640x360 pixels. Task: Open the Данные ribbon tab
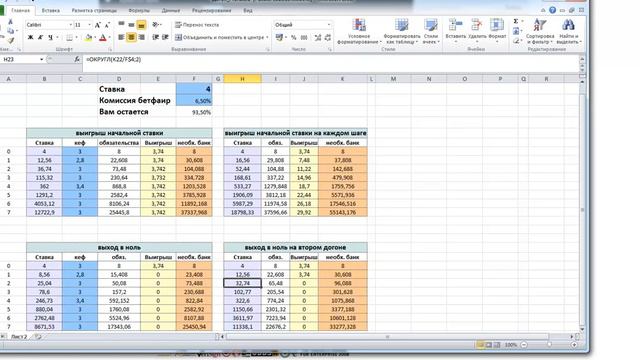171,11
